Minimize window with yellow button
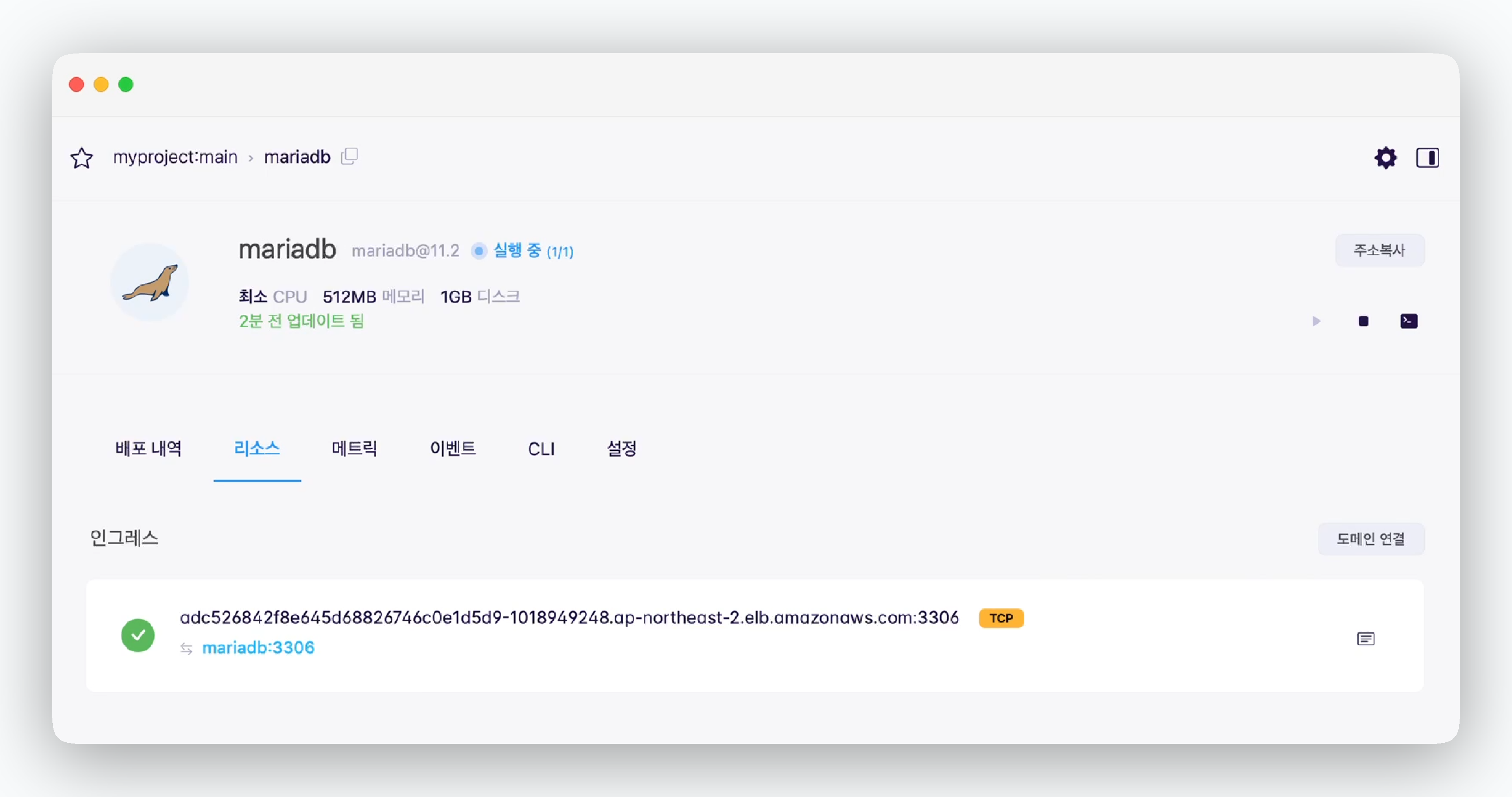The height and width of the screenshot is (797, 1512). pos(101,84)
